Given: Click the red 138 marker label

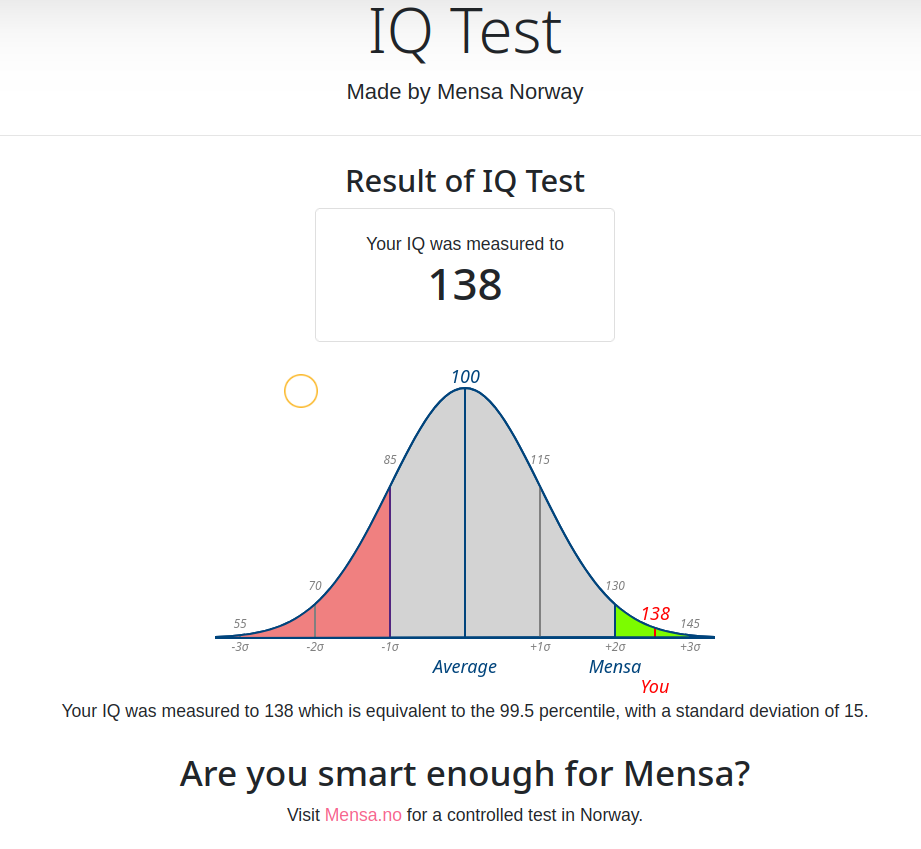Looking at the screenshot, I should pos(656,614).
